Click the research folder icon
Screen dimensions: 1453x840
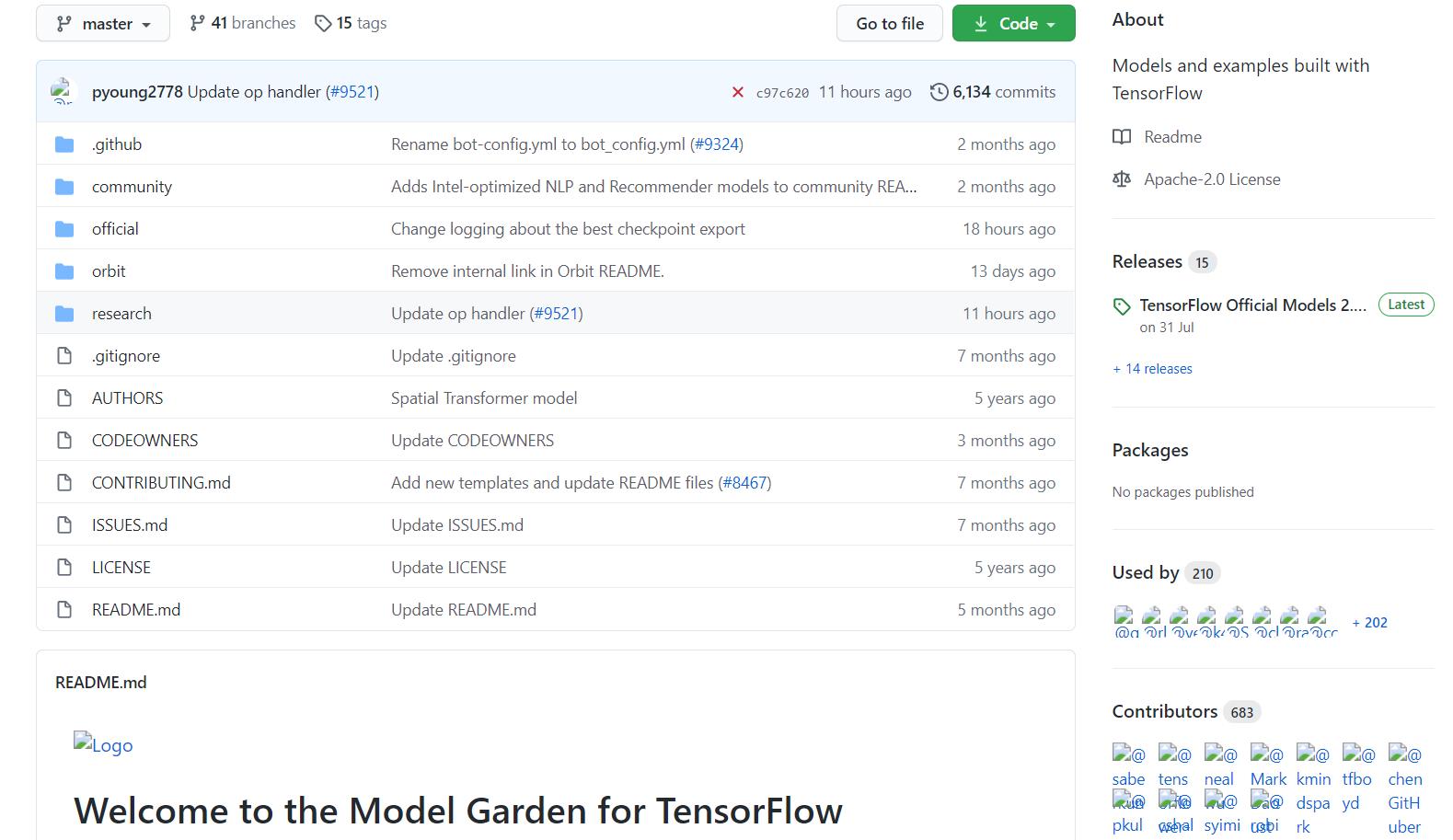[x=64, y=314]
